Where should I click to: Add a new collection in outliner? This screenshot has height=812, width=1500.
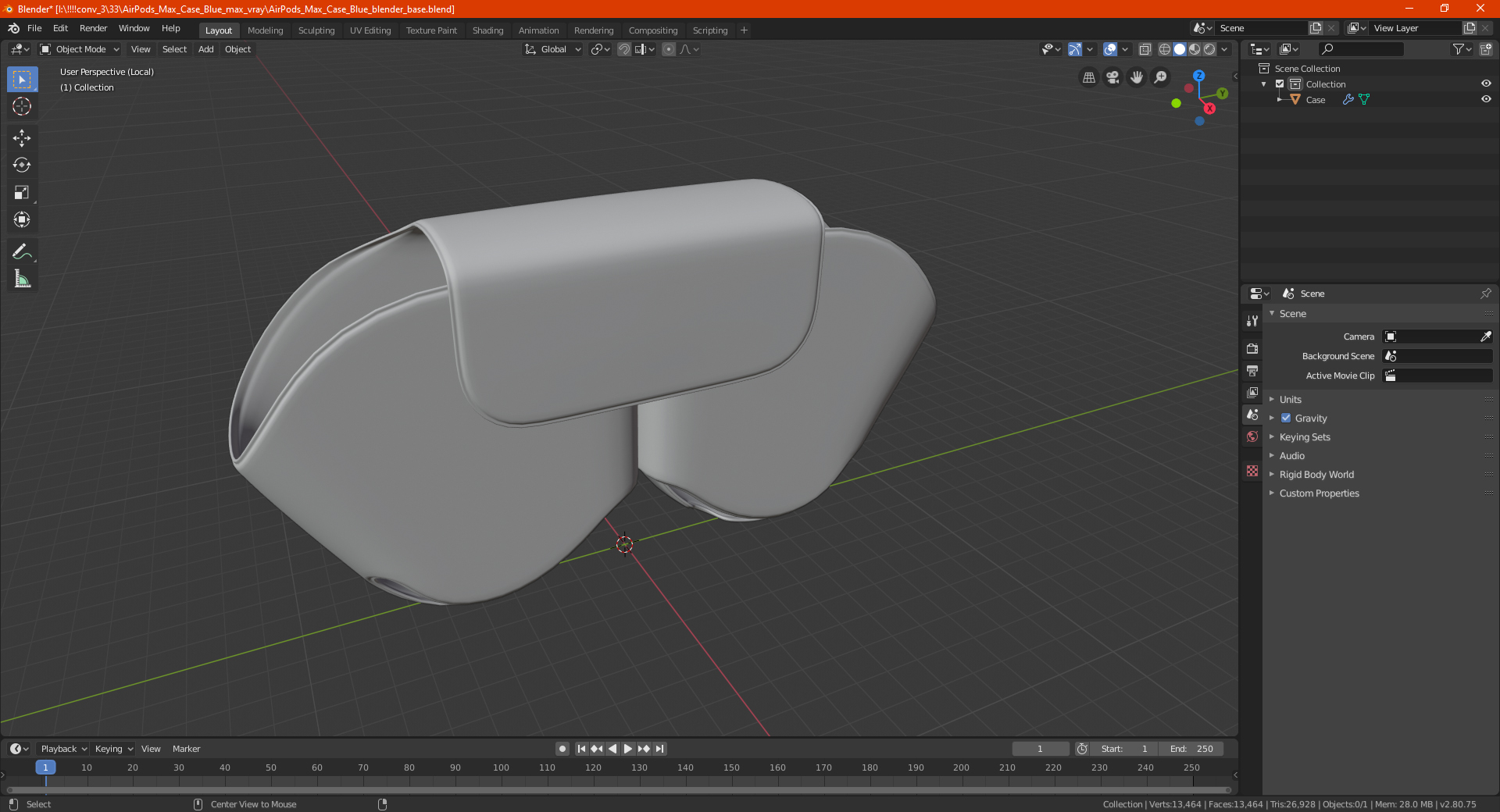[1485, 49]
